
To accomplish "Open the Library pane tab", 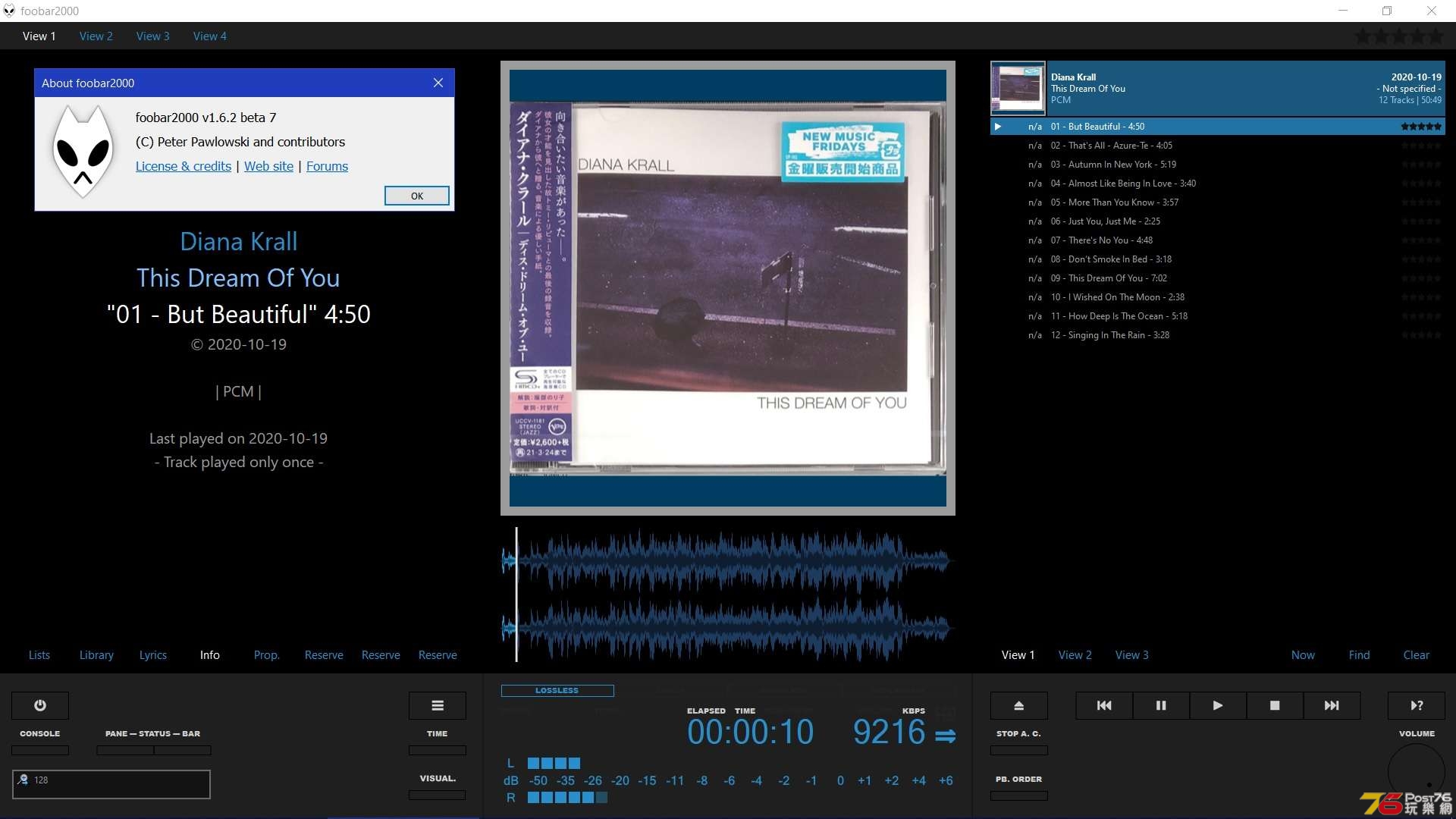I will 96,655.
